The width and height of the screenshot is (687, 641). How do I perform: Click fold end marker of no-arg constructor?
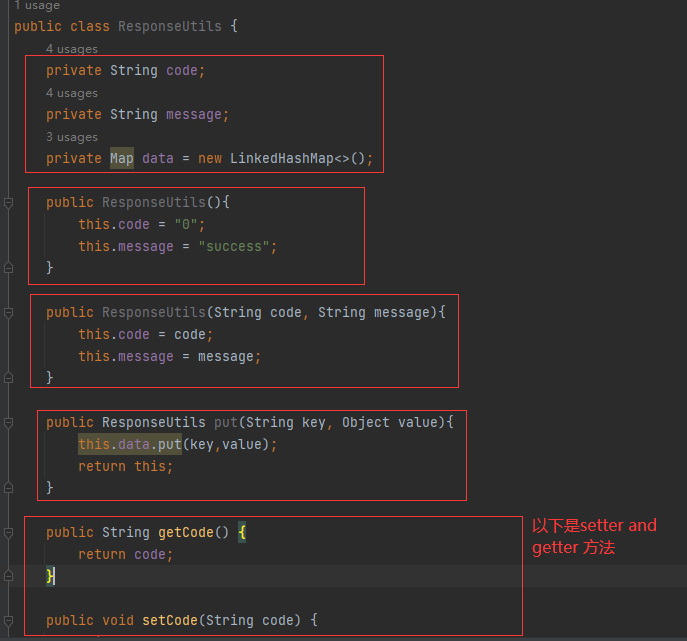tap(8, 268)
